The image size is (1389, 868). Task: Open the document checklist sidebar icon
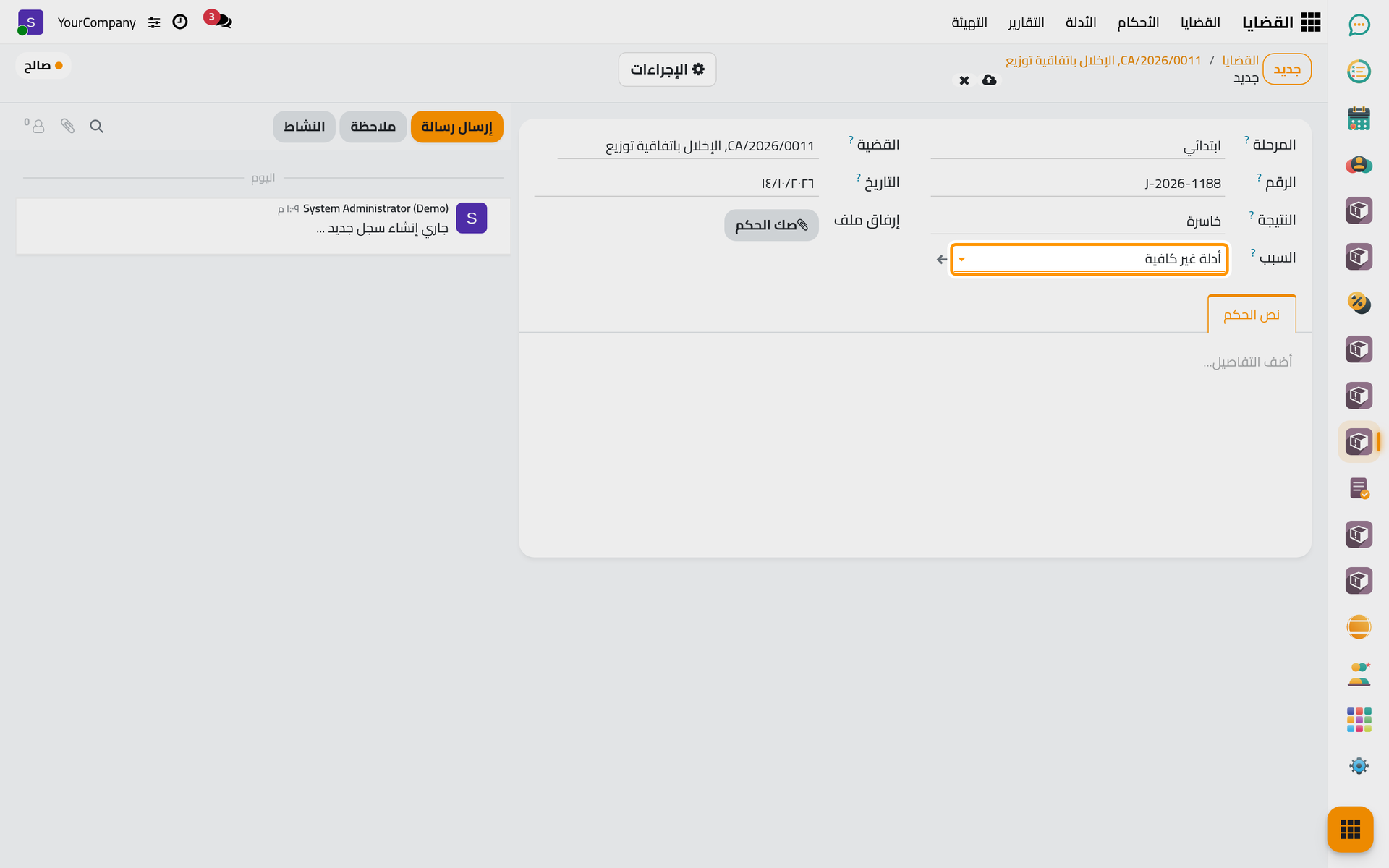tap(1359, 488)
